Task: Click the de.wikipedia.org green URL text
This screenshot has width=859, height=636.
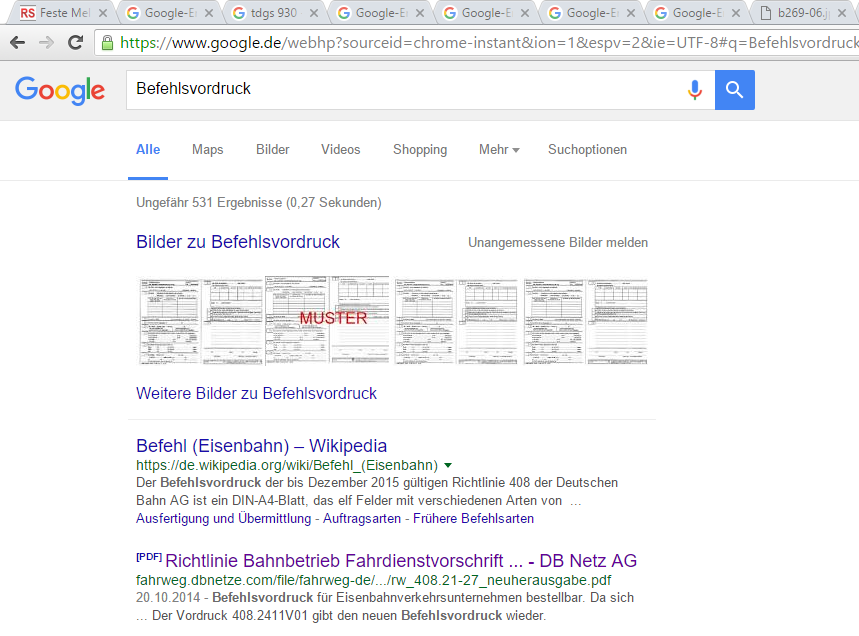Action: click(x=287, y=465)
